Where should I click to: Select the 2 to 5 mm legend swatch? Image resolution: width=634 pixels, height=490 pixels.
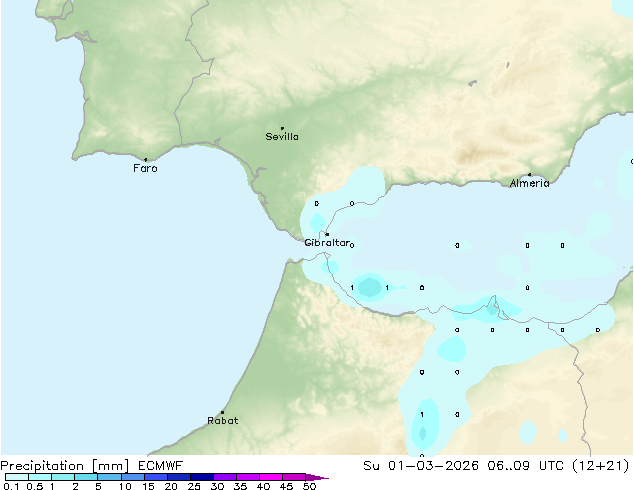86,477
